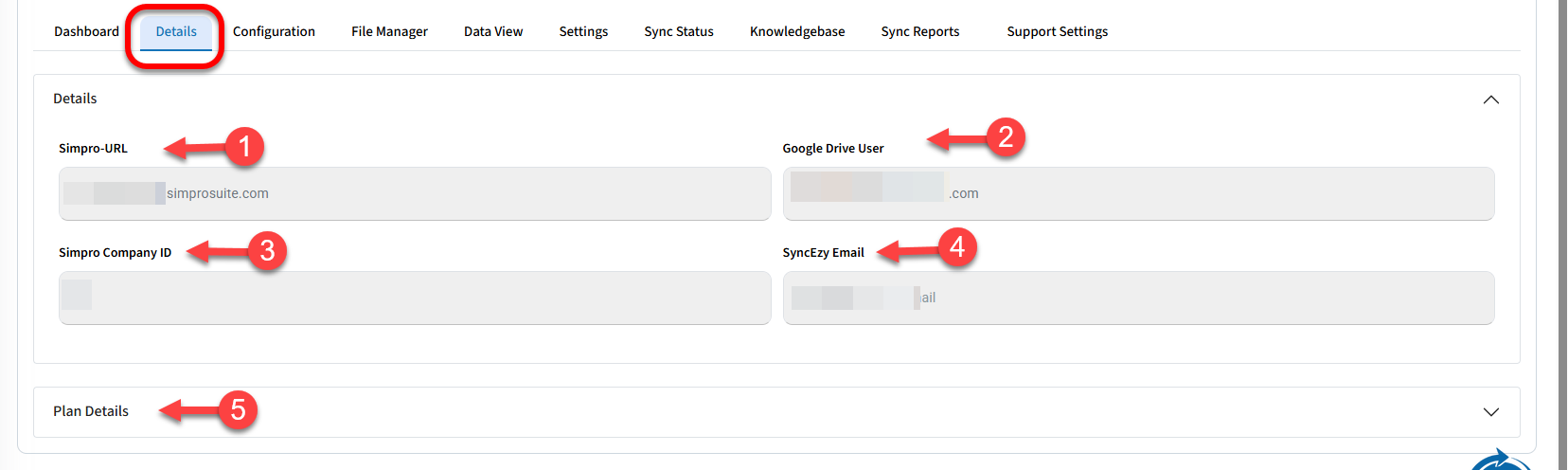Open the File Manager tab

pyautogui.click(x=389, y=31)
